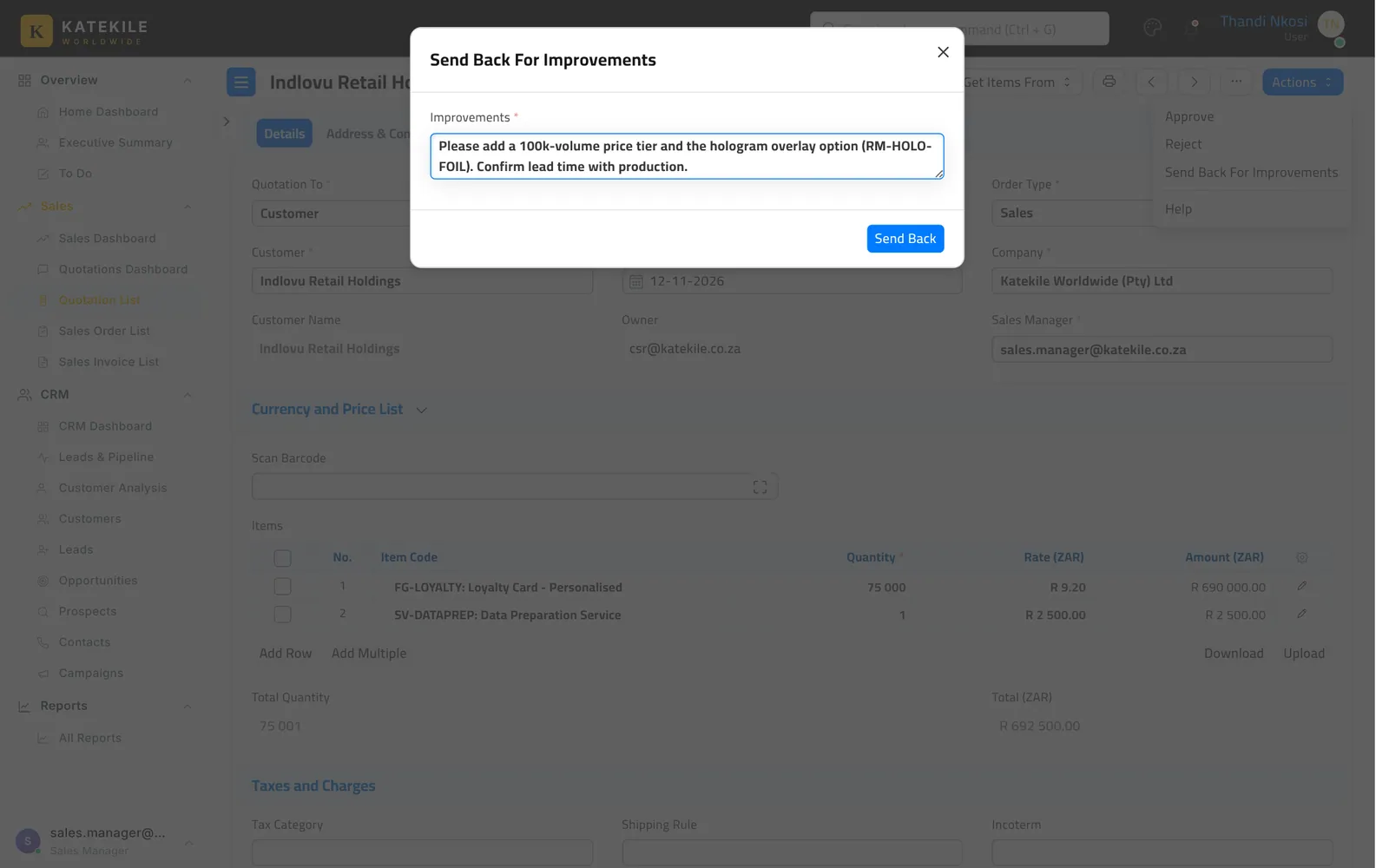This screenshot has height=868, width=1389.
Task: Open the Actions dropdown button
Action: coord(1302,82)
